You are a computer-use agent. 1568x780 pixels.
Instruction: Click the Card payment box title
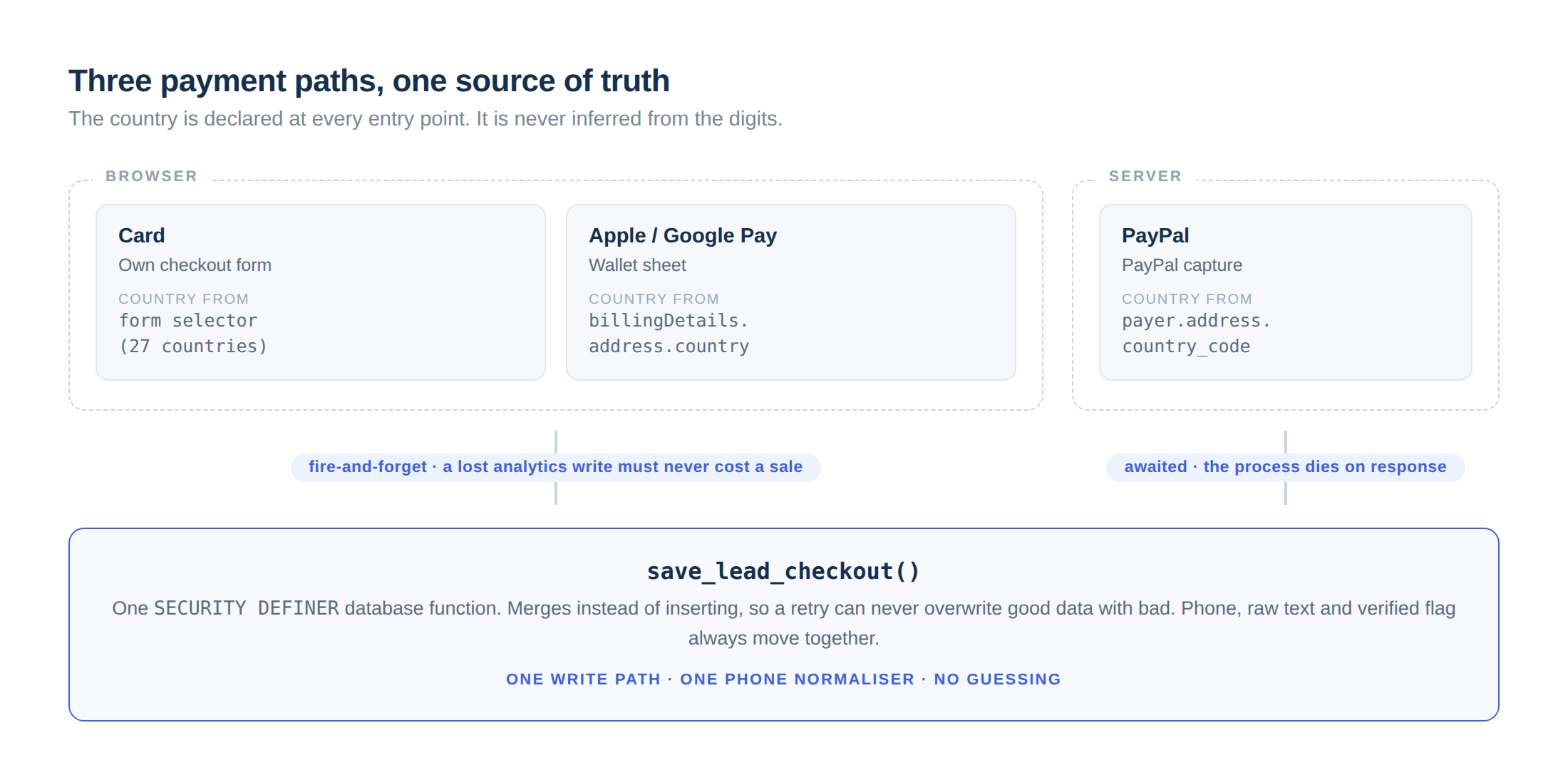141,235
